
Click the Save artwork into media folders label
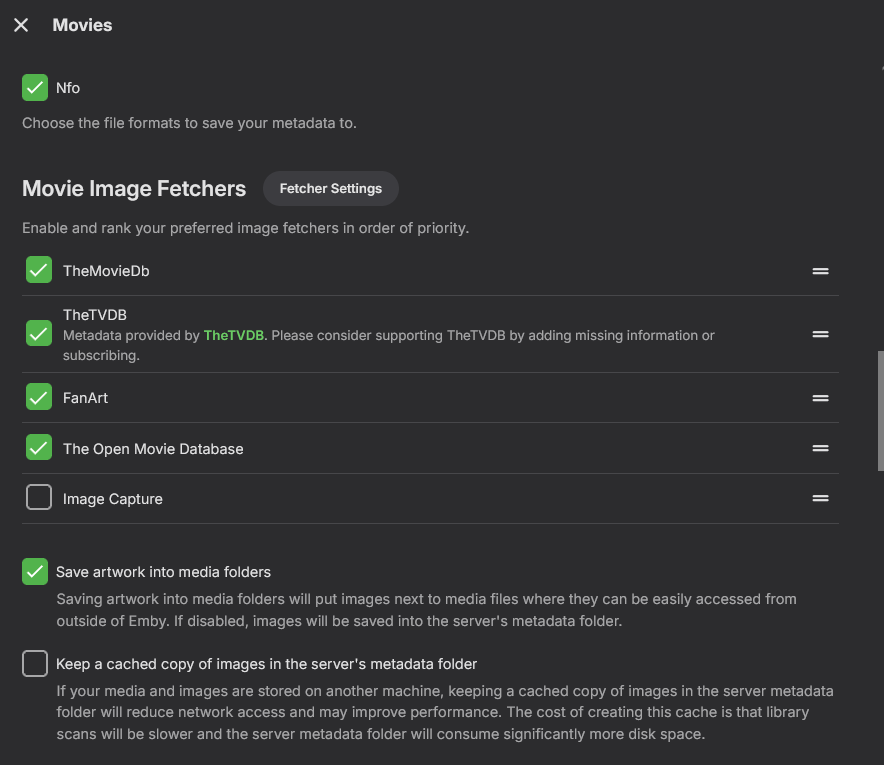coord(163,572)
